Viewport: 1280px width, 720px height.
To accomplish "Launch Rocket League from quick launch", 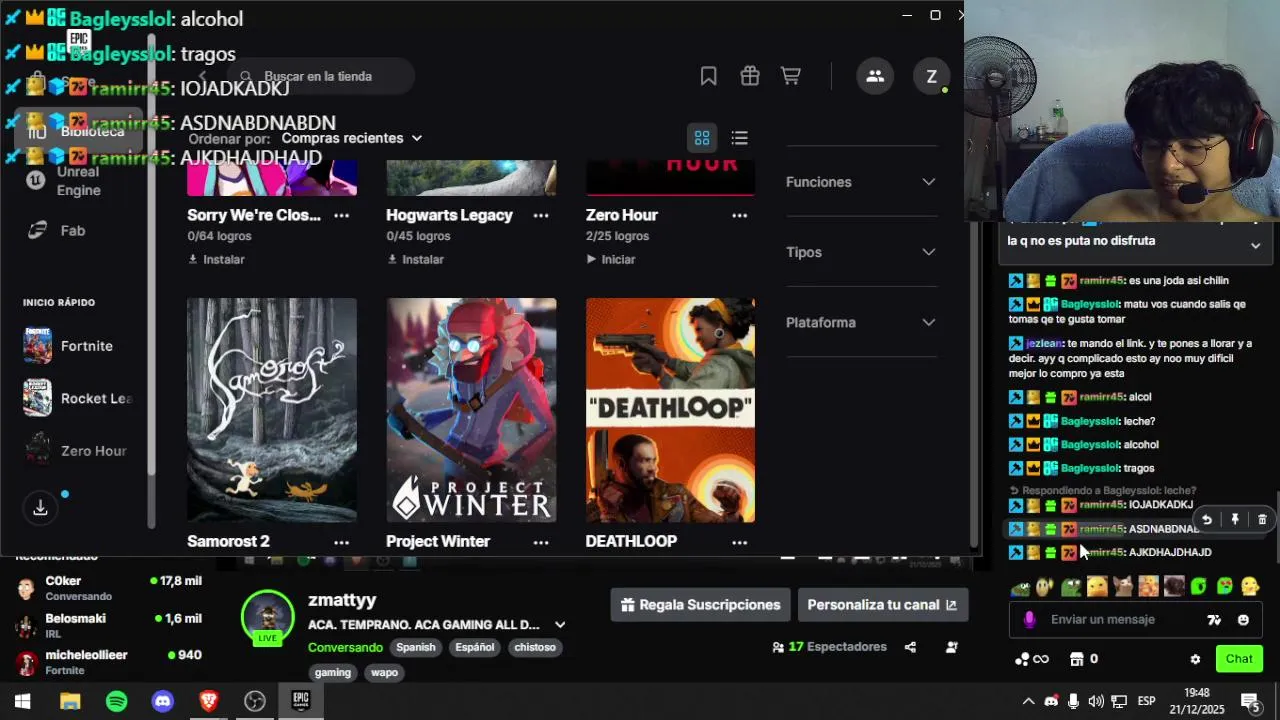I will coord(76,398).
